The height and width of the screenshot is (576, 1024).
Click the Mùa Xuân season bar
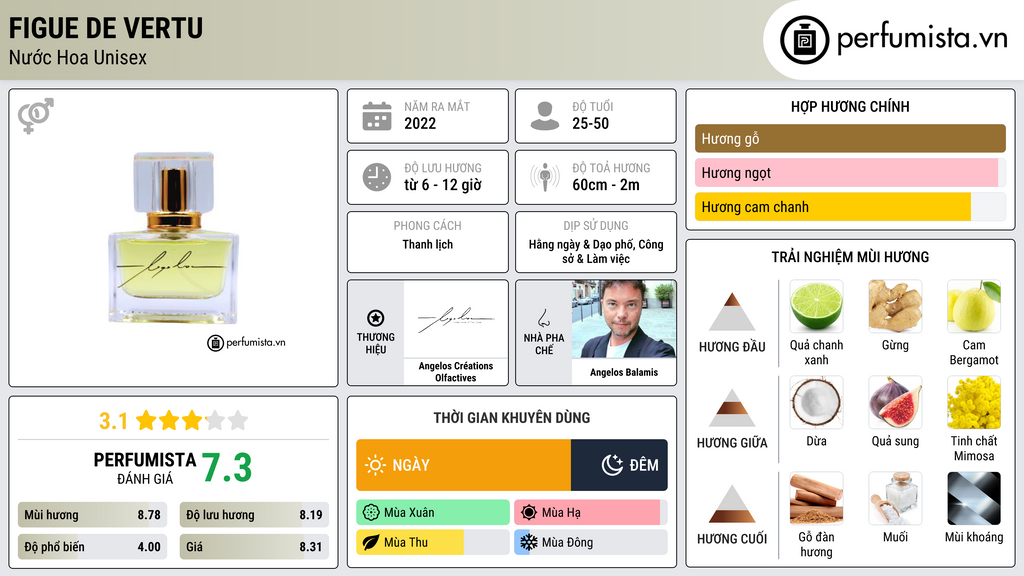click(433, 513)
